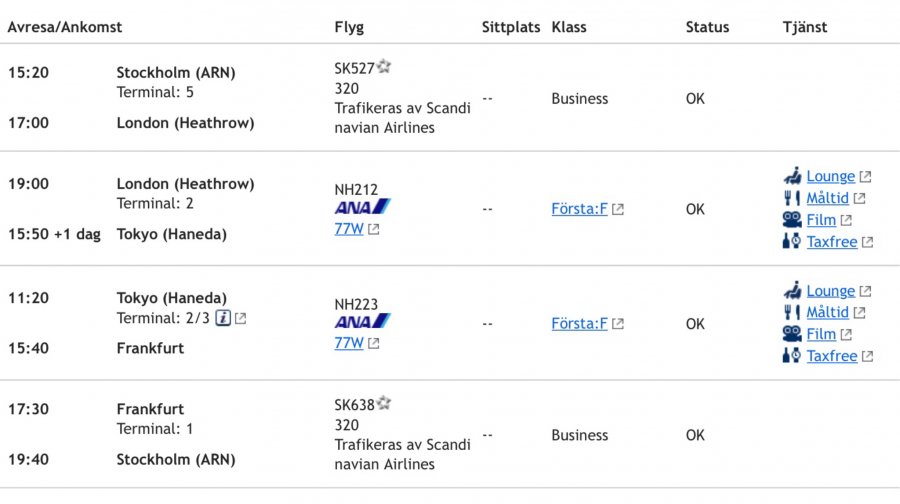
Task: Open the 77W aircraft link for NH212
Action: 350,229
